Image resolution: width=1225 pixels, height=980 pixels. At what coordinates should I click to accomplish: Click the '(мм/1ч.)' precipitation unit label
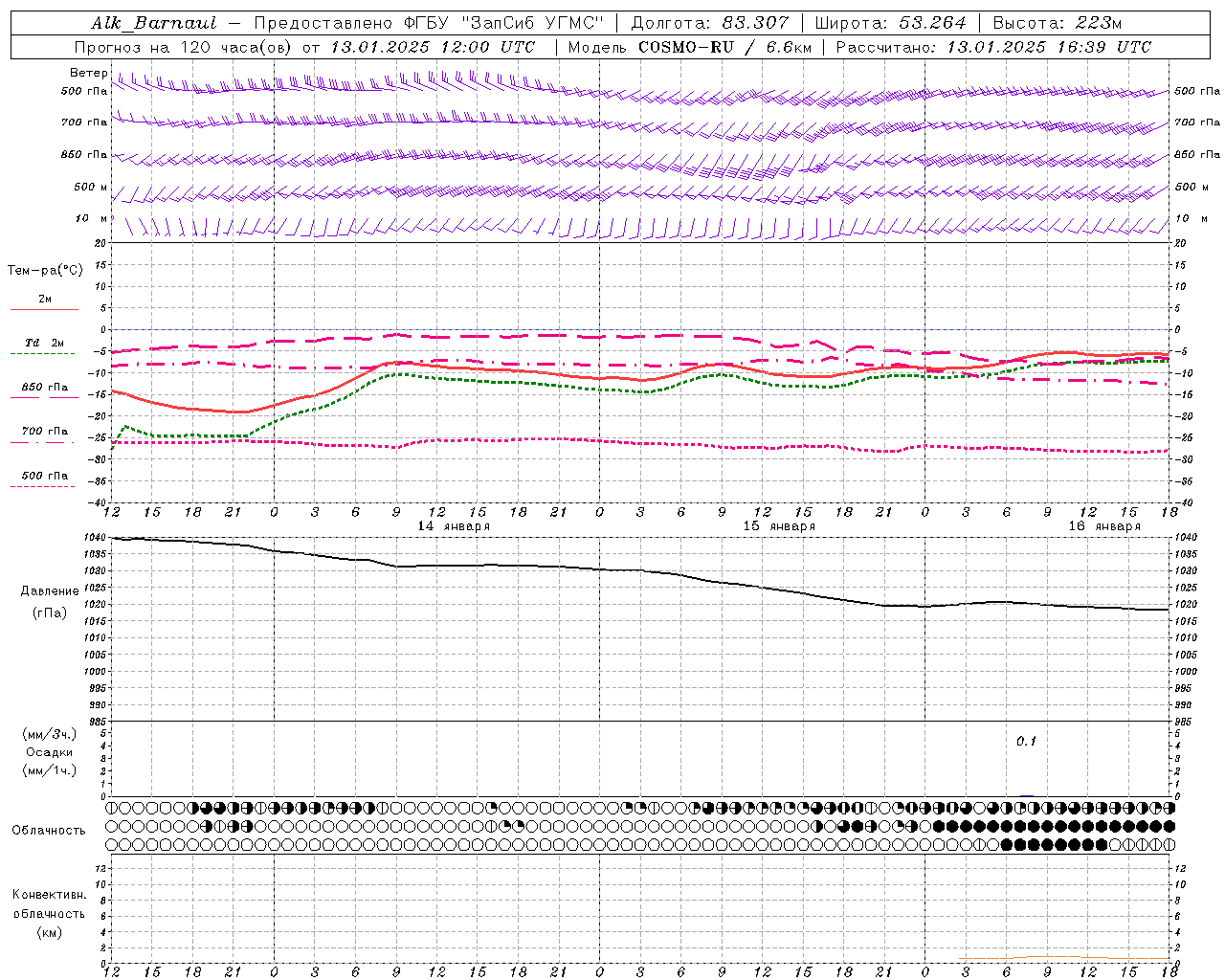(x=50, y=770)
